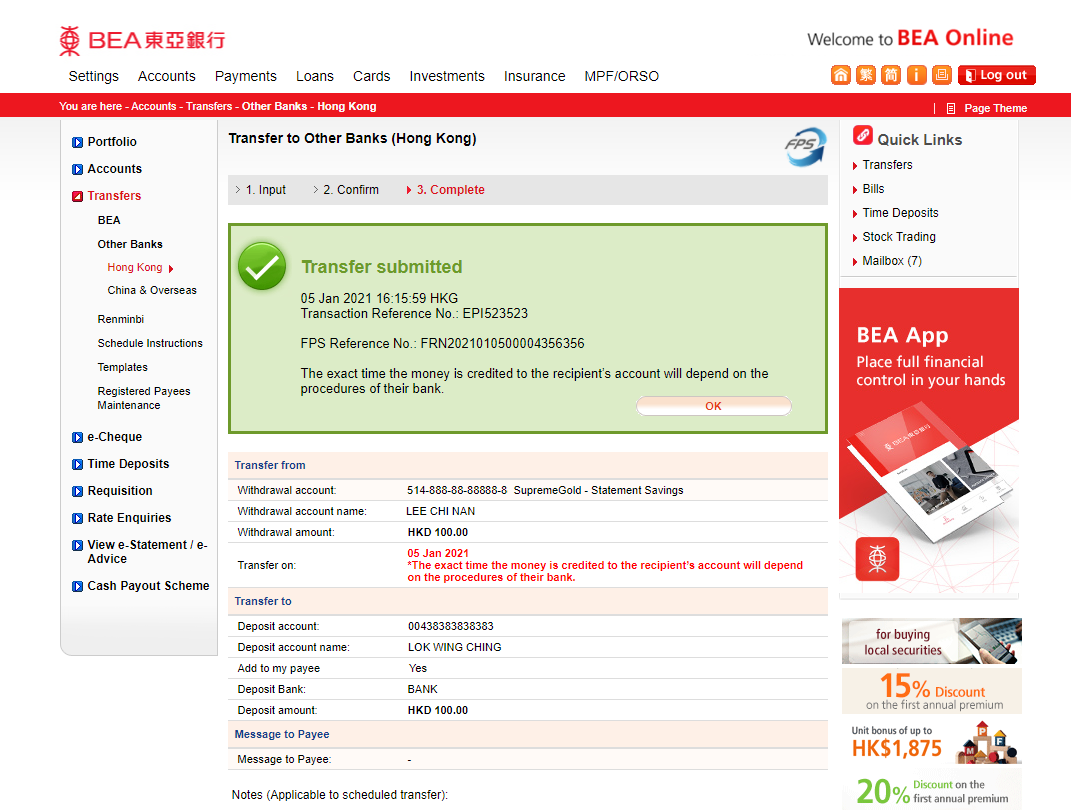This screenshot has width=1071, height=810.
Task: Click the Home icon in the top toolbar
Action: tap(841, 75)
